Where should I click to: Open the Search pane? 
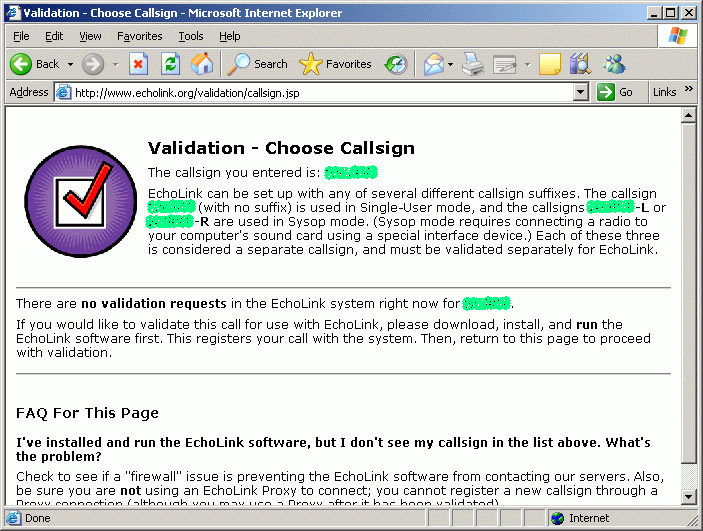click(x=257, y=64)
